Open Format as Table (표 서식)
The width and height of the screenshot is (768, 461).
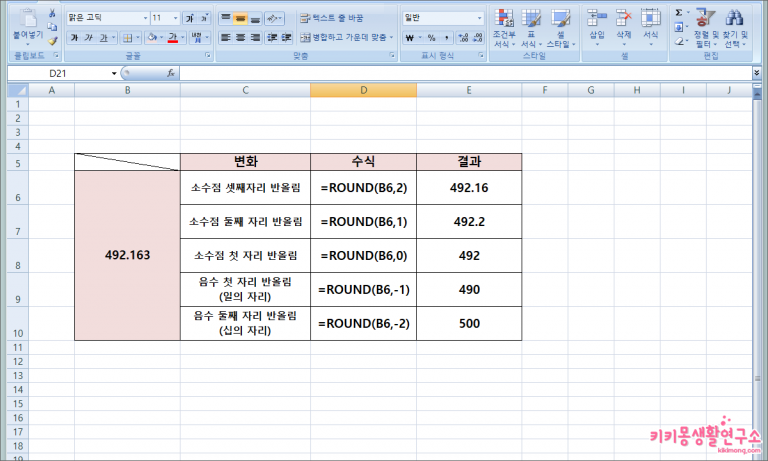[531, 28]
